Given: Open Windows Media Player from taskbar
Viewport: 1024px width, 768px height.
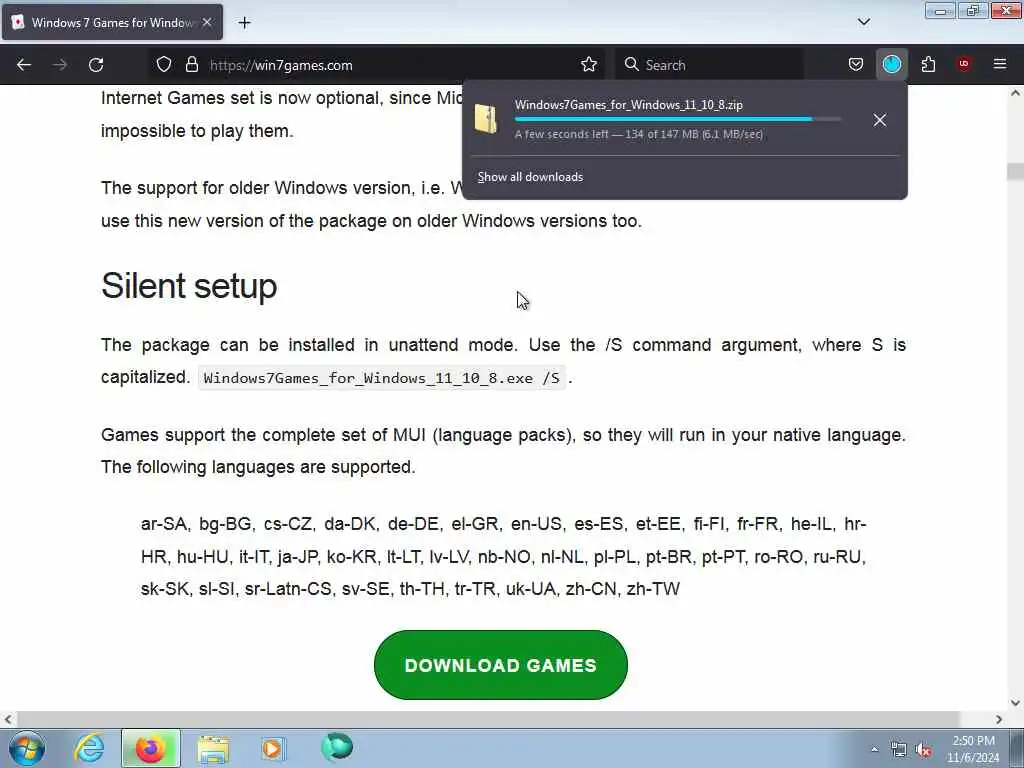Looking at the screenshot, I should [274, 748].
